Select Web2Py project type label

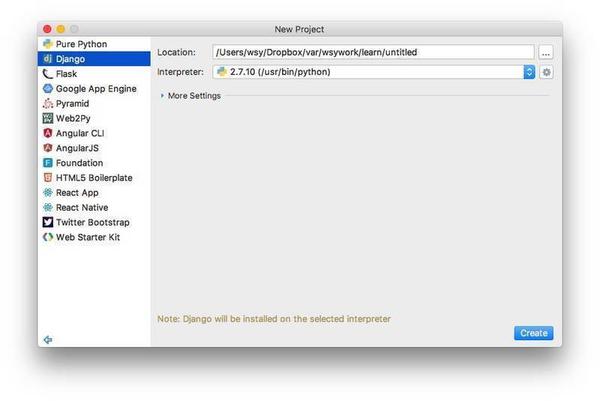pos(73,119)
